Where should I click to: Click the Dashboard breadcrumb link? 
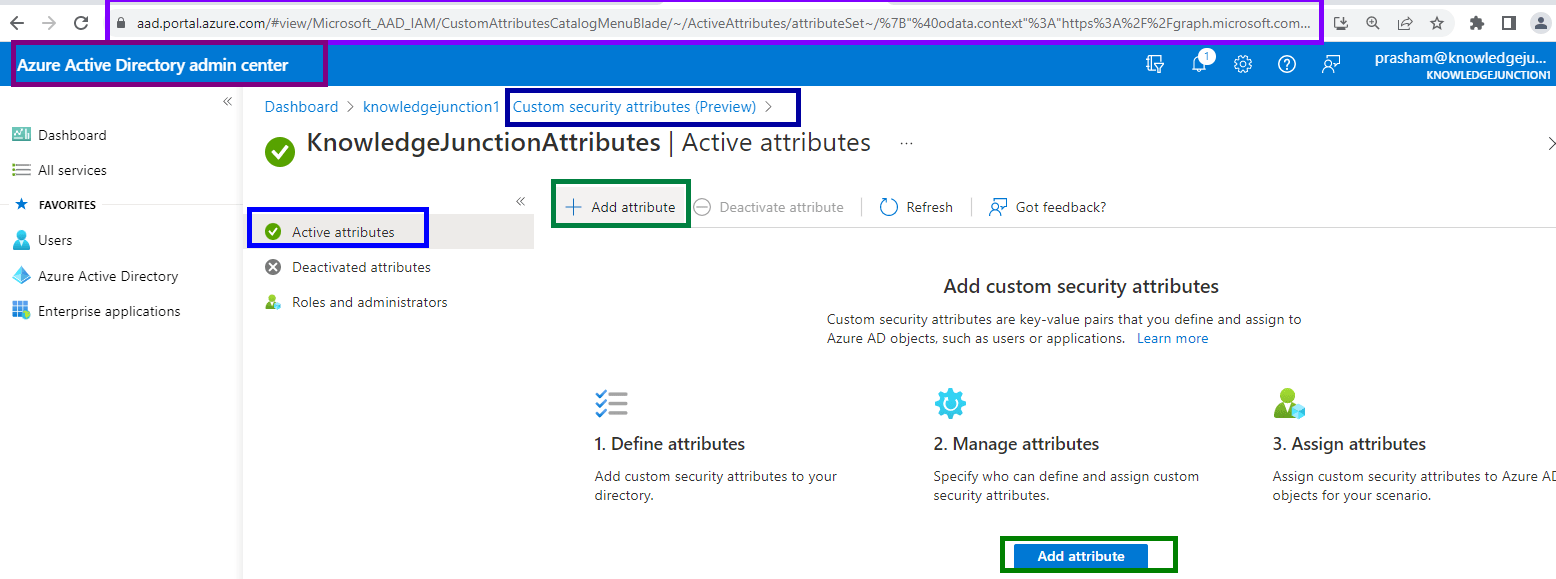tap(301, 106)
